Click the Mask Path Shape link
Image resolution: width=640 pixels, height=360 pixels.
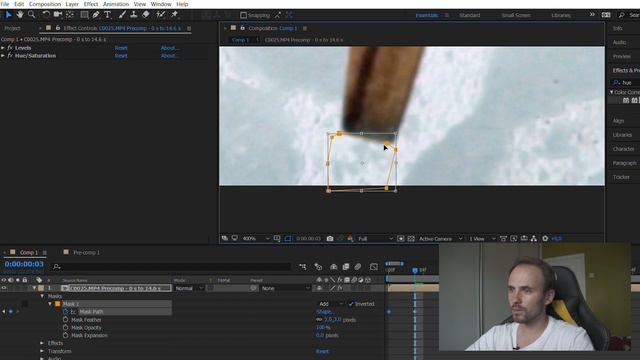325,312
